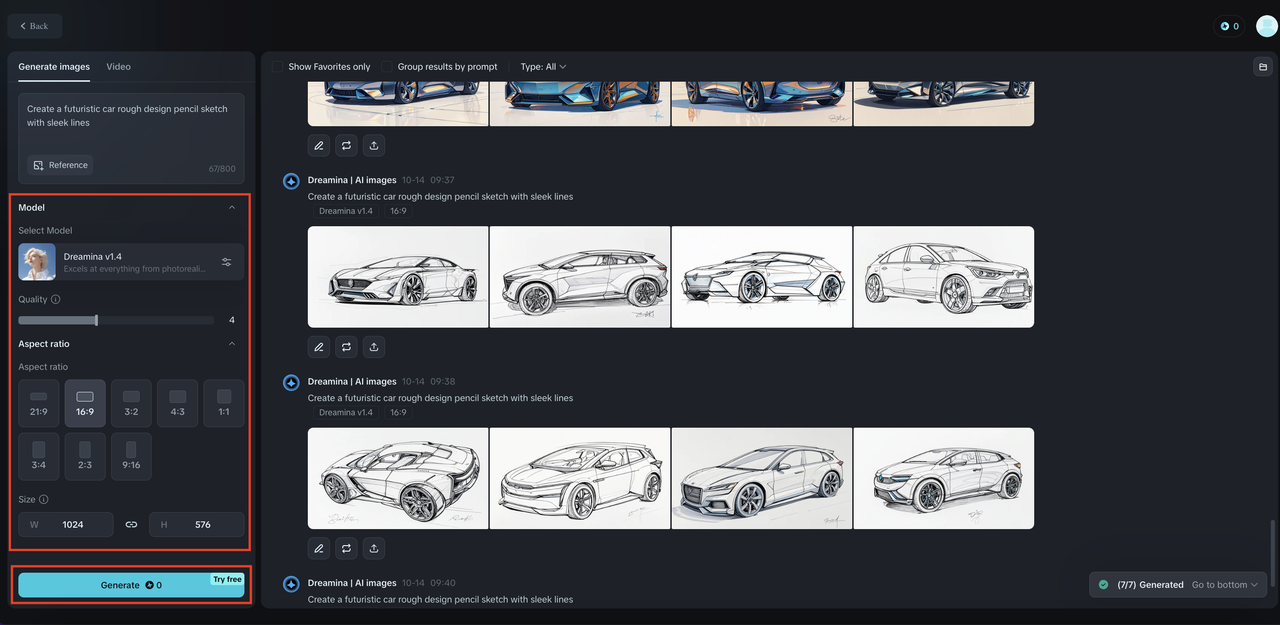Open the first sketch thumbnail in the 09:38 results

tap(398, 478)
